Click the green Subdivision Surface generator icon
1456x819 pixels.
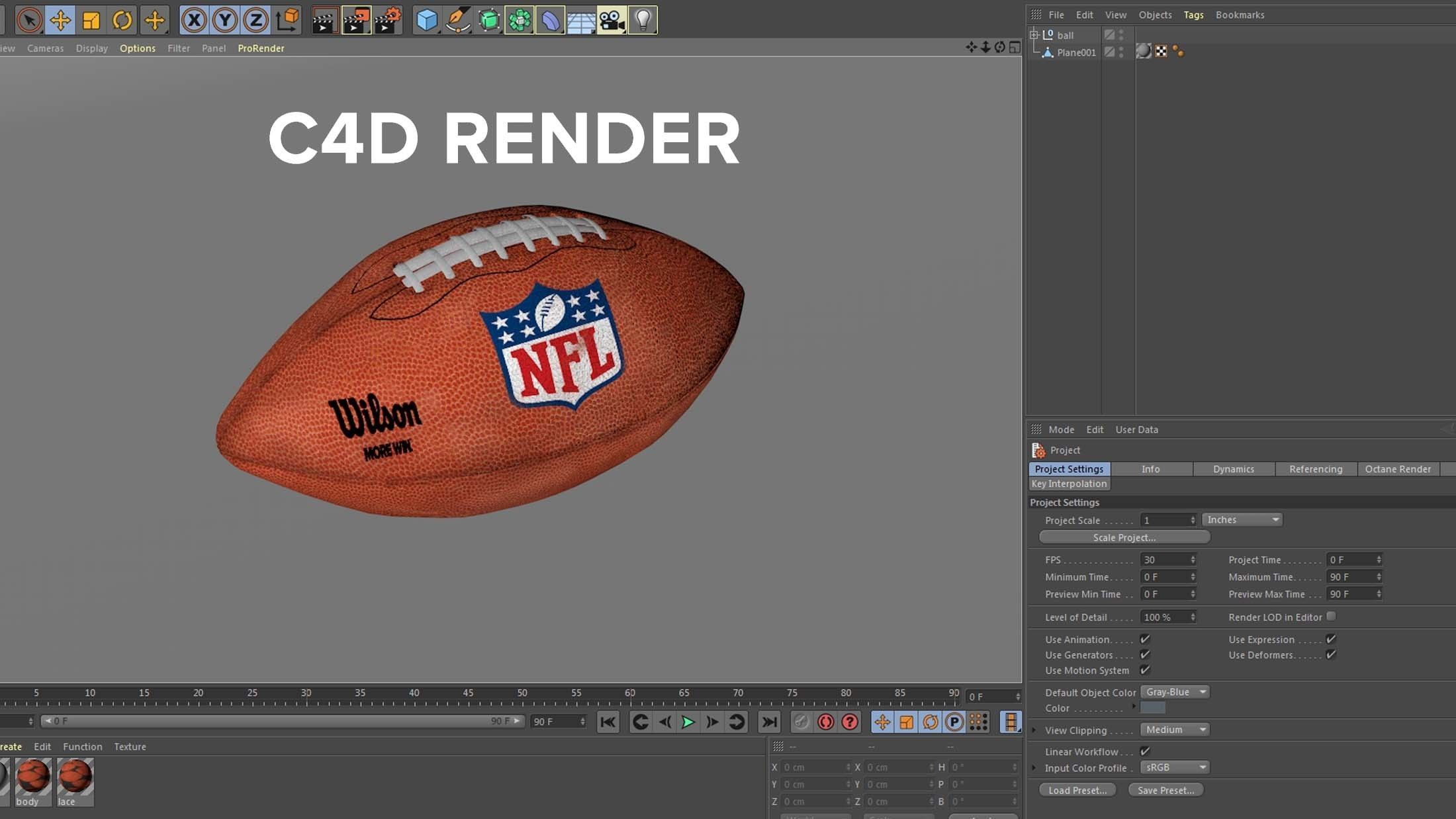click(x=489, y=20)
